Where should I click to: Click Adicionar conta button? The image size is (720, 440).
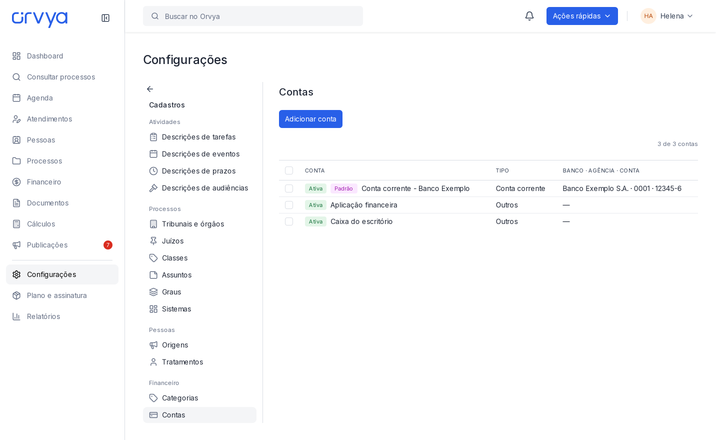(310, 119)
